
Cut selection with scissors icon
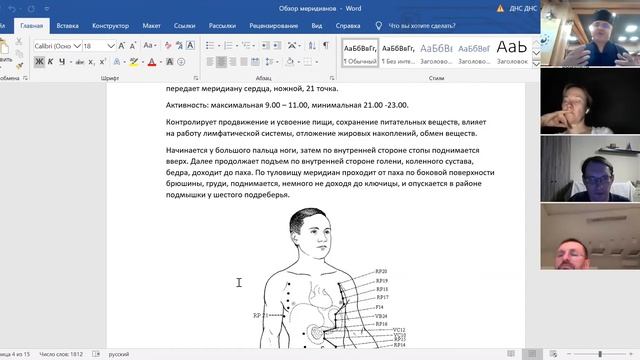point(19,41)
